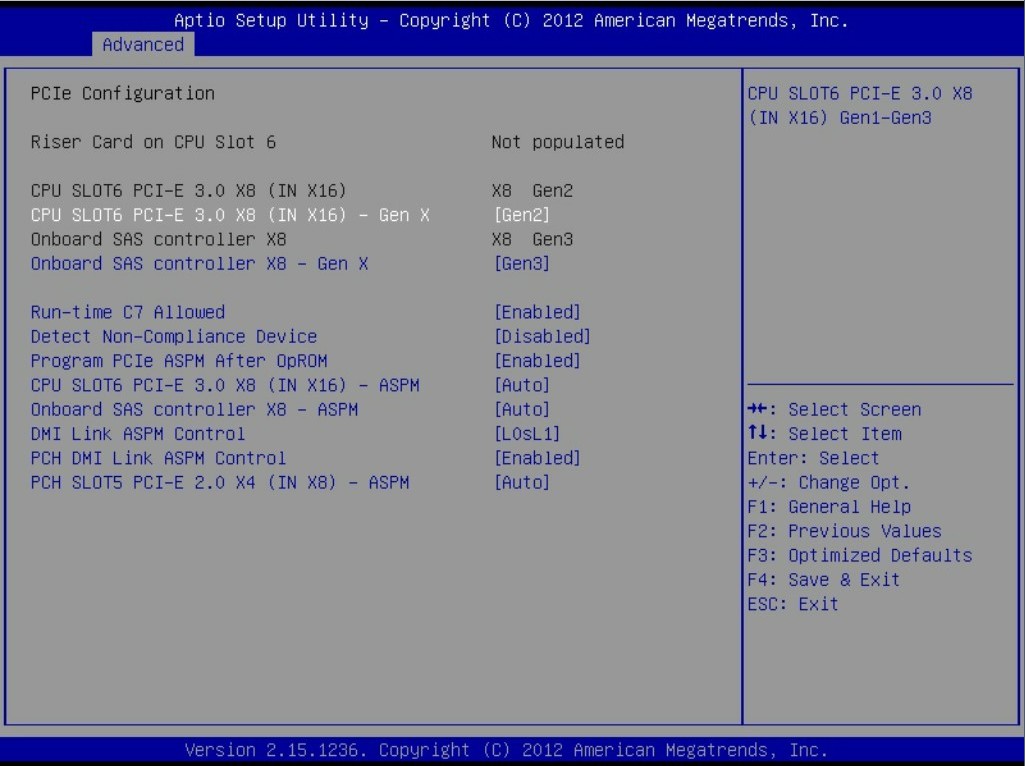Image resolution: width=1025 pixels, height=766 pixels.
Task: Toggle the Disabled value for Non-Compliance Device
Action: pyautogui.click(x=543, y=337)
